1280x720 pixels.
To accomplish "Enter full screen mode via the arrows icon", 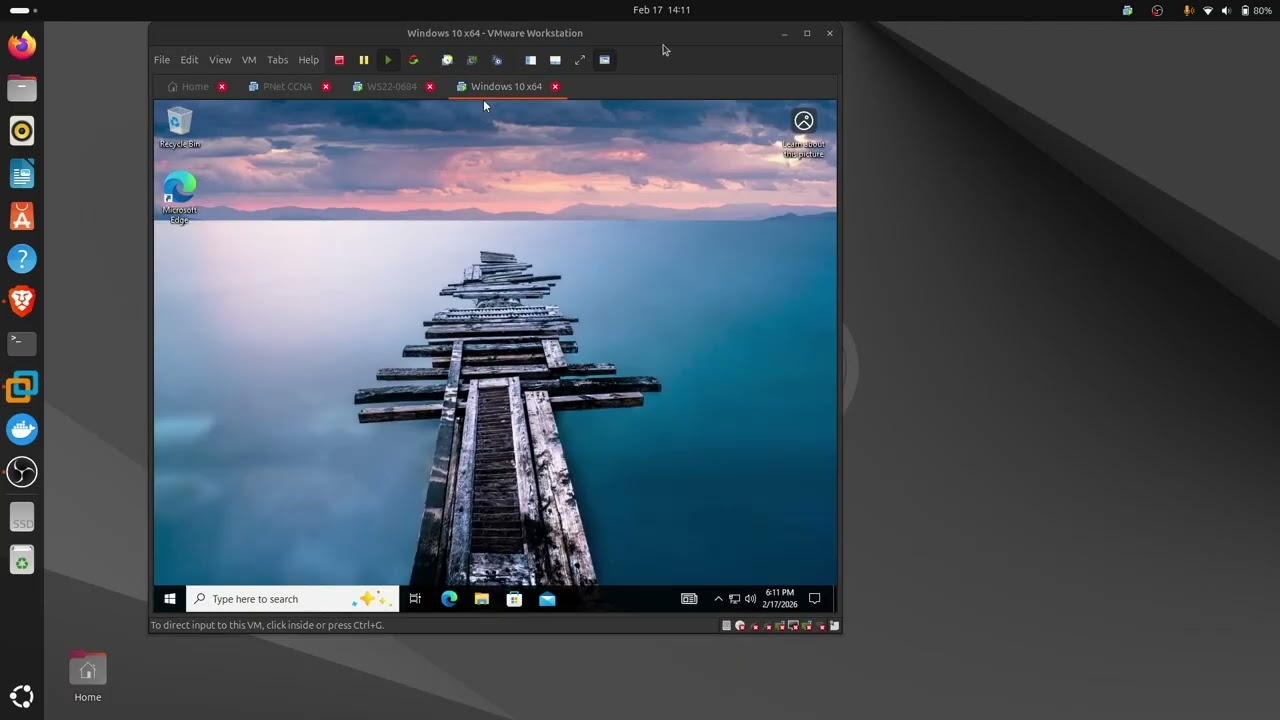I will 580,60.
